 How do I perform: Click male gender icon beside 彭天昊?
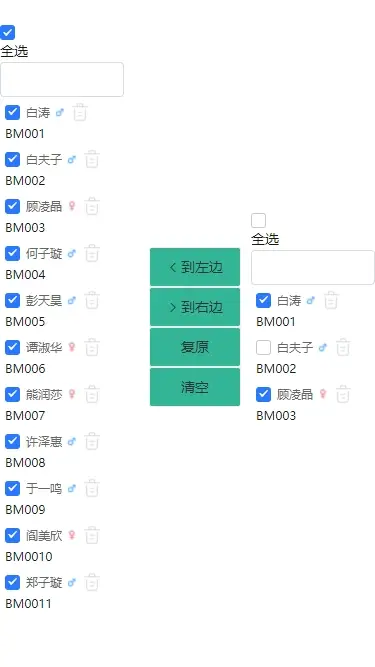71,300
